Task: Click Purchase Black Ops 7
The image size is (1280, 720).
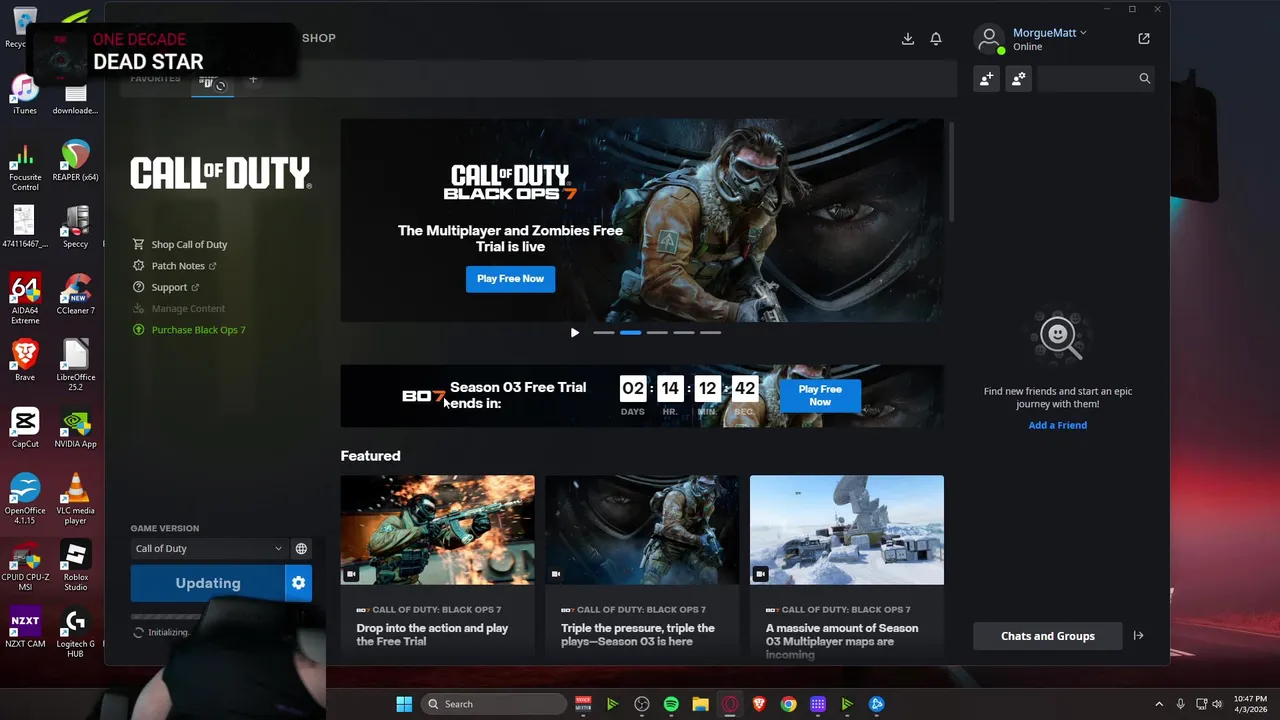Action: (x=189, y=330)
